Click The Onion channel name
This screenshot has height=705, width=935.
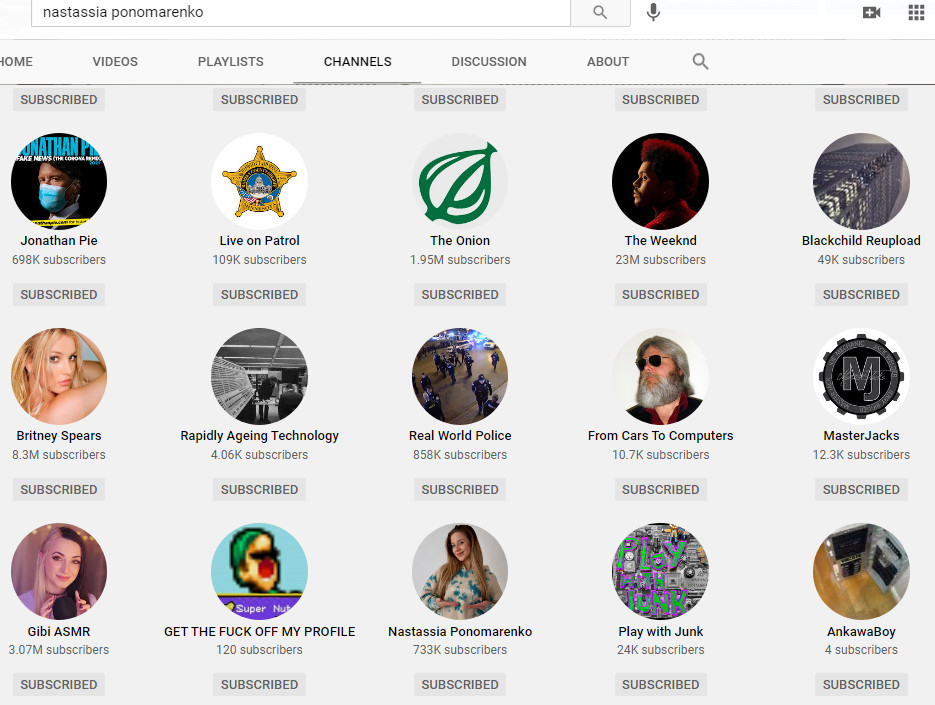point(460,240)
